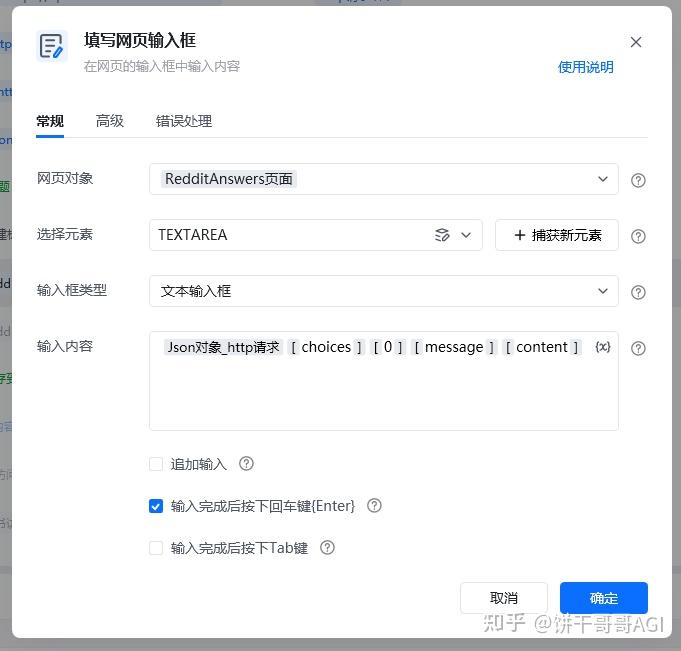The image size is (681, 651).
Task: Click help icon next to 网页对象
Action: (638, 180)
